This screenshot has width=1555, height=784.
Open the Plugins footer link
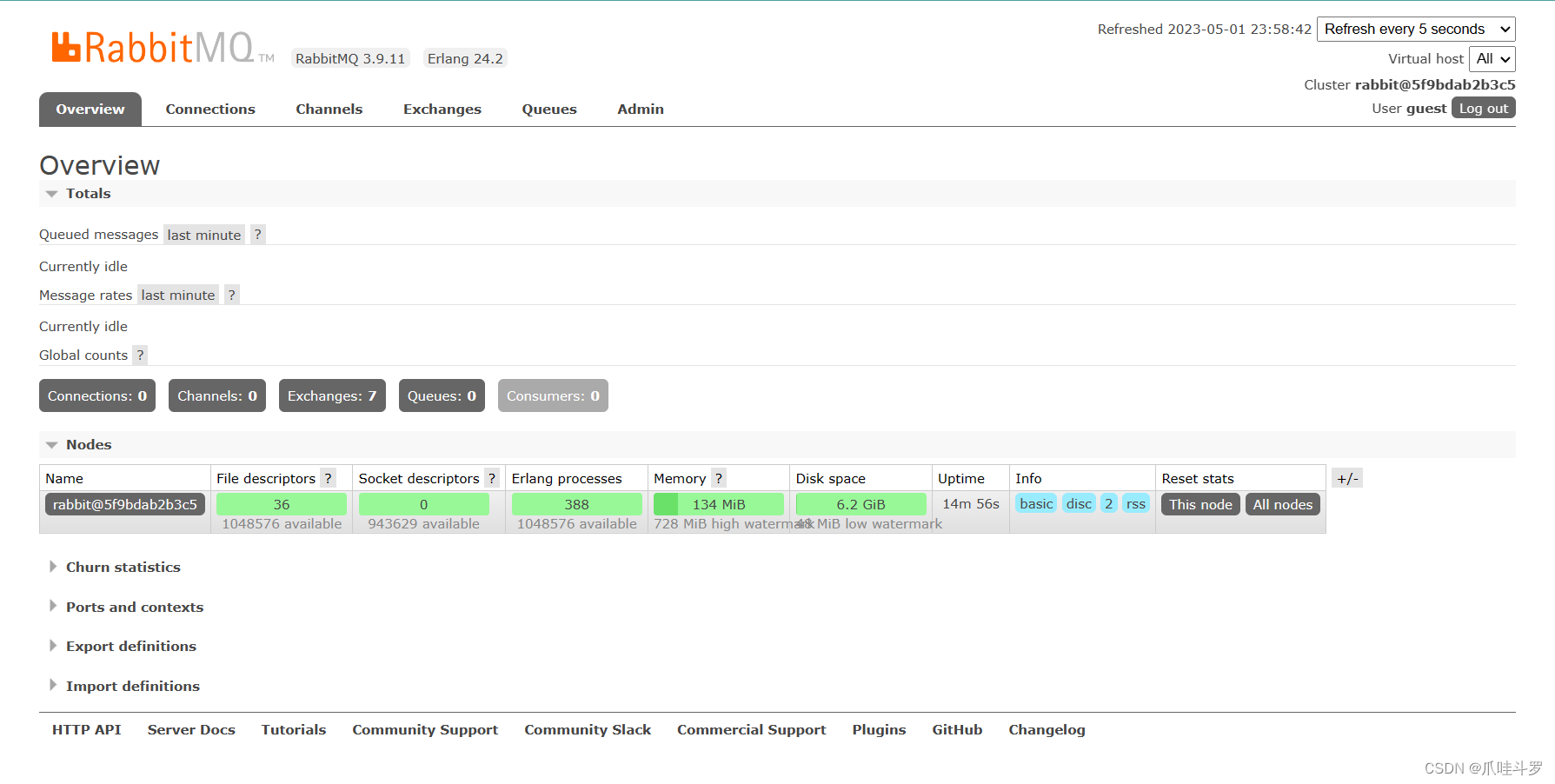[x=879, y=729]
